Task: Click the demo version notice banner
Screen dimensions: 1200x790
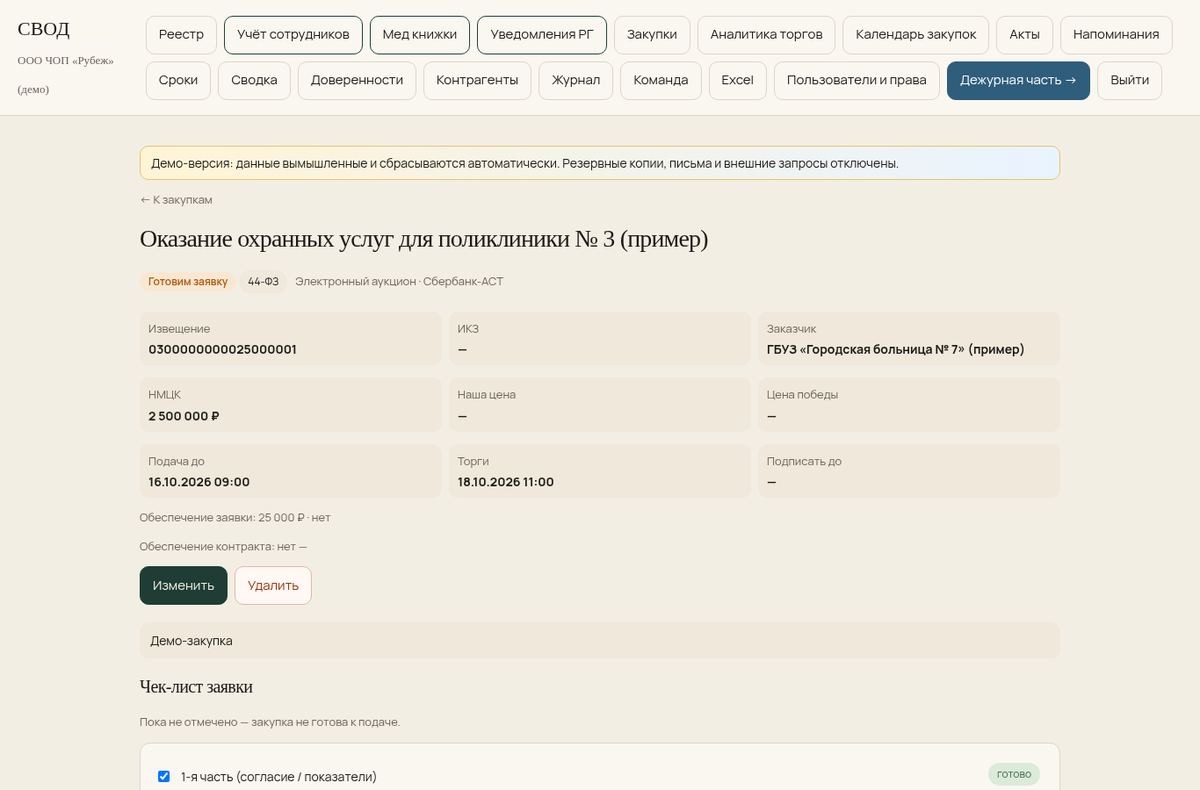Action: click(599, 163)
